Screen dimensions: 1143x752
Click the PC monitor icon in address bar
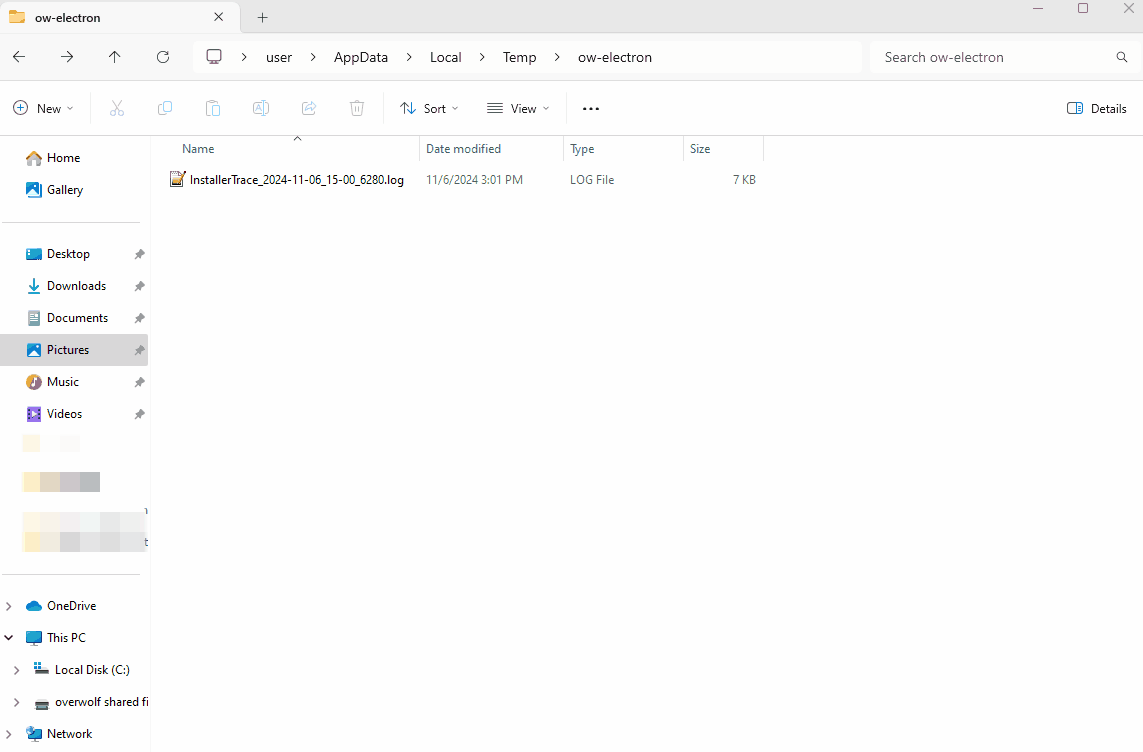point(214,57)
